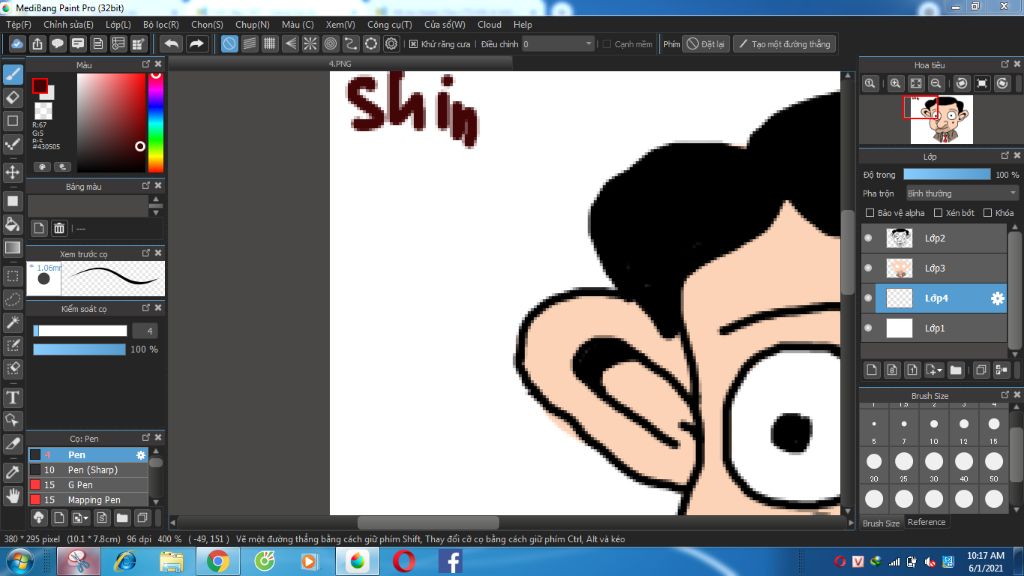Image resolution: width=1024 pixels, height=576 pixels.
Task: Open the Help menu
Action: (x=522, y=25)
